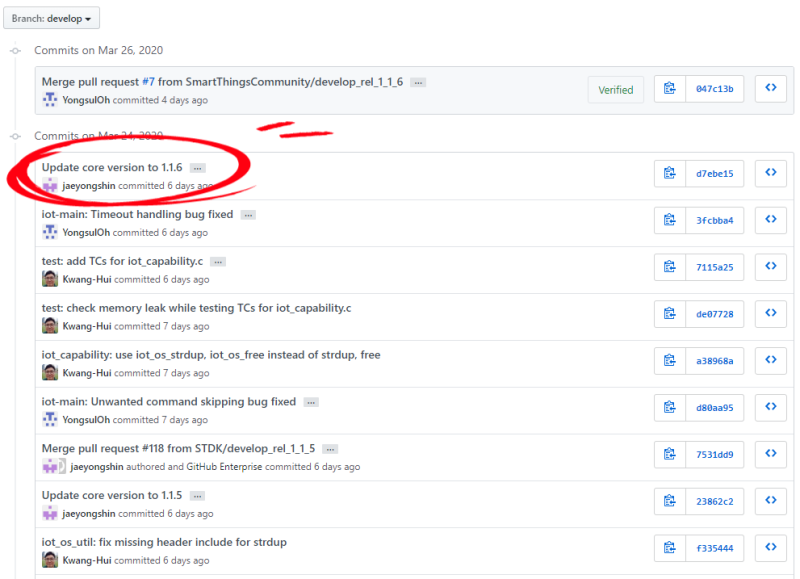Click jaeyongshin avatar on 1.1.5 commit
The width and height of the screenshot is (800, 579).
pyautogui.click(x=49, y=514)
